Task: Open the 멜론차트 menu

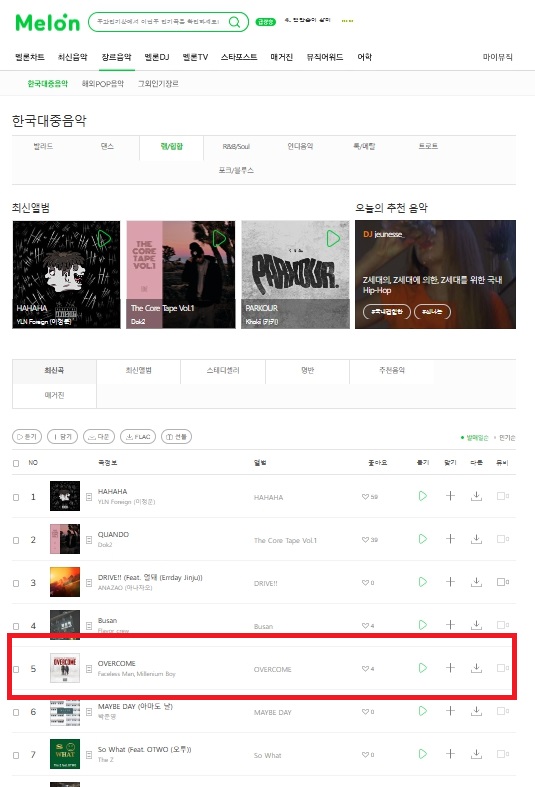Action: tap(30, 57)
